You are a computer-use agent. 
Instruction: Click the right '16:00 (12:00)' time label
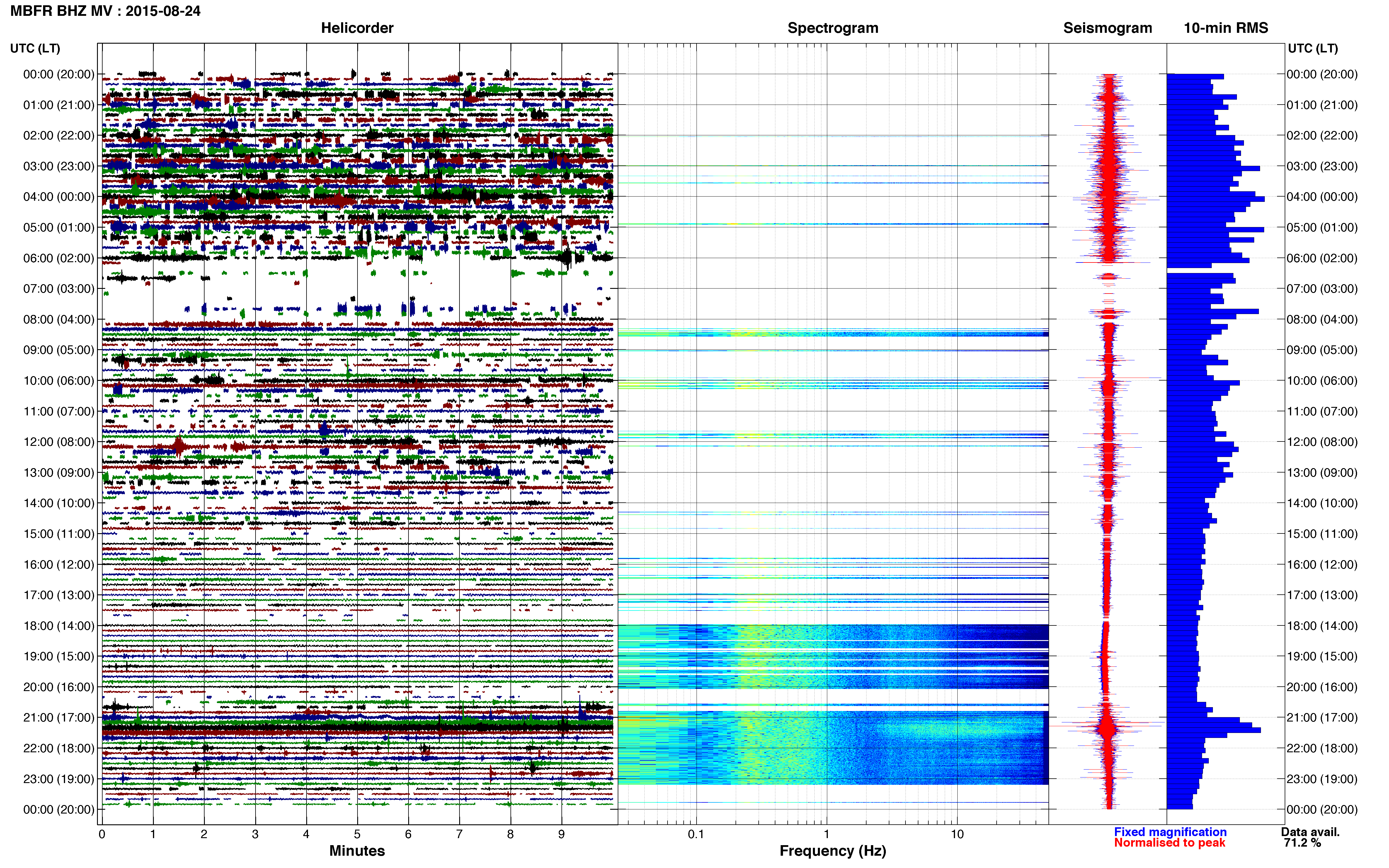pyautogui.click(x=1322, y=564)
